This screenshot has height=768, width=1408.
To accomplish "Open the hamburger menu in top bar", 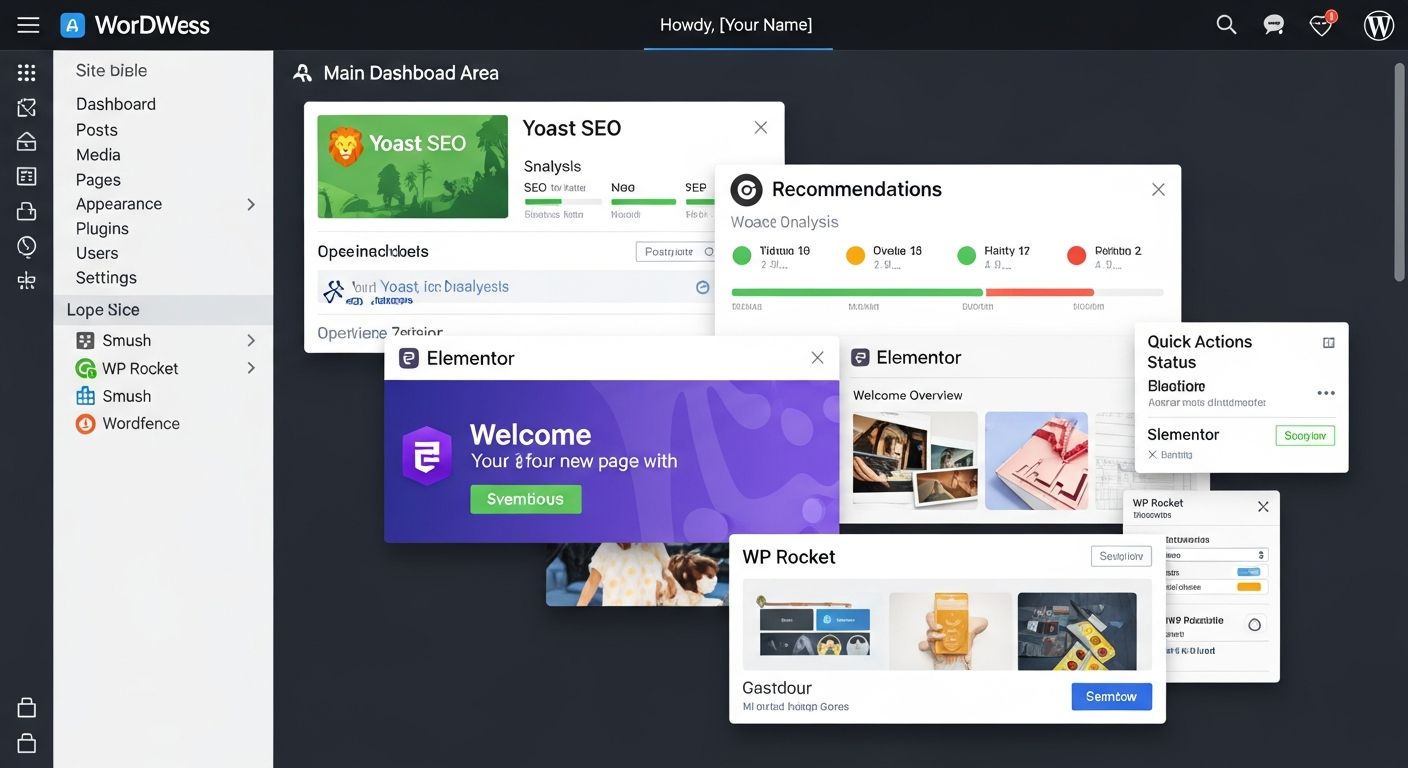I will click(x=28, y=25).
